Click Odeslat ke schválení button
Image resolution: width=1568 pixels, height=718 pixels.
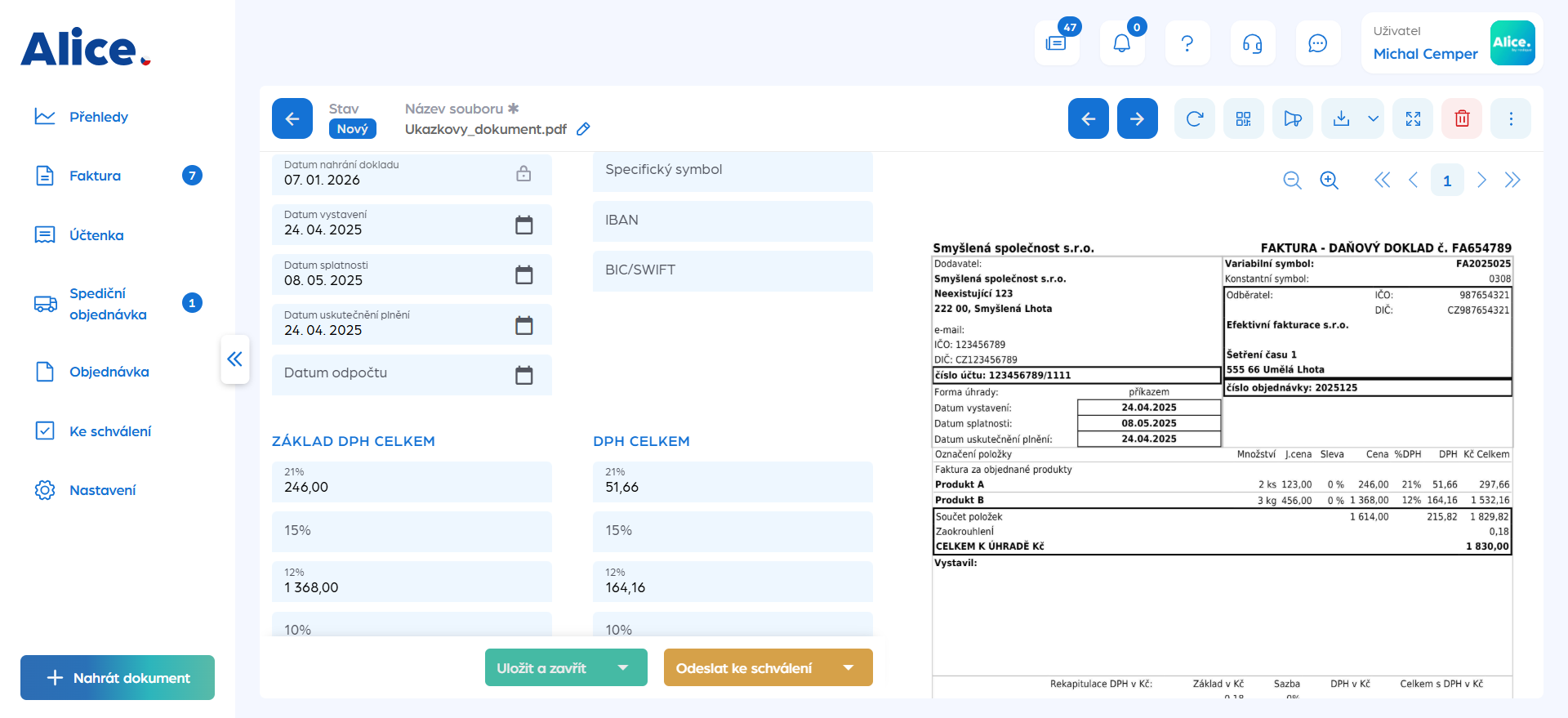[744, 668]
